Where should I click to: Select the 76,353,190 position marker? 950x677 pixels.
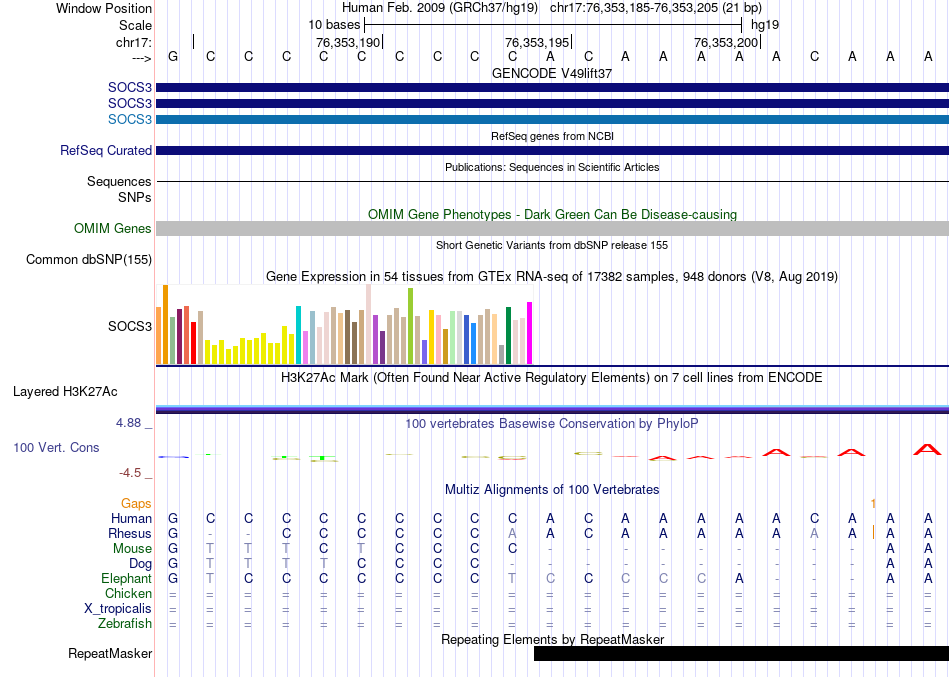[348, 42]
